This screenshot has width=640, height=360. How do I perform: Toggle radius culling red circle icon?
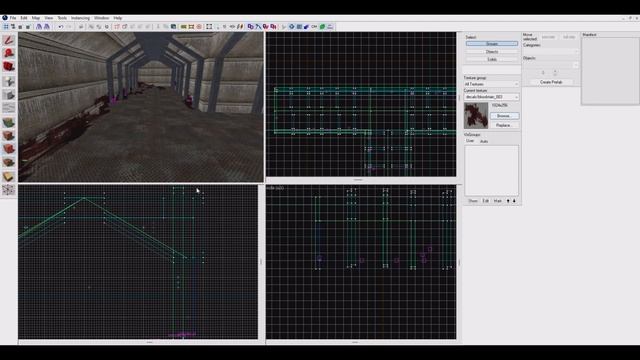click(199, 27)
